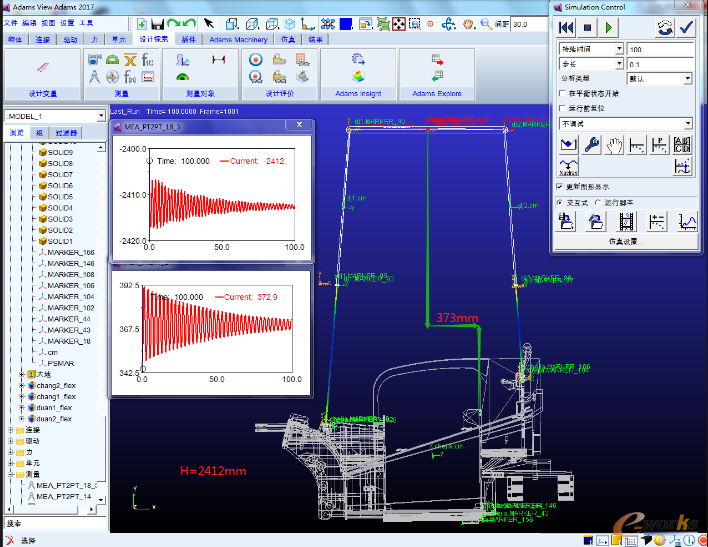Expand the 大地 ground tree node
The width and height of the screenshot is (708, 547).
(22, 374)
